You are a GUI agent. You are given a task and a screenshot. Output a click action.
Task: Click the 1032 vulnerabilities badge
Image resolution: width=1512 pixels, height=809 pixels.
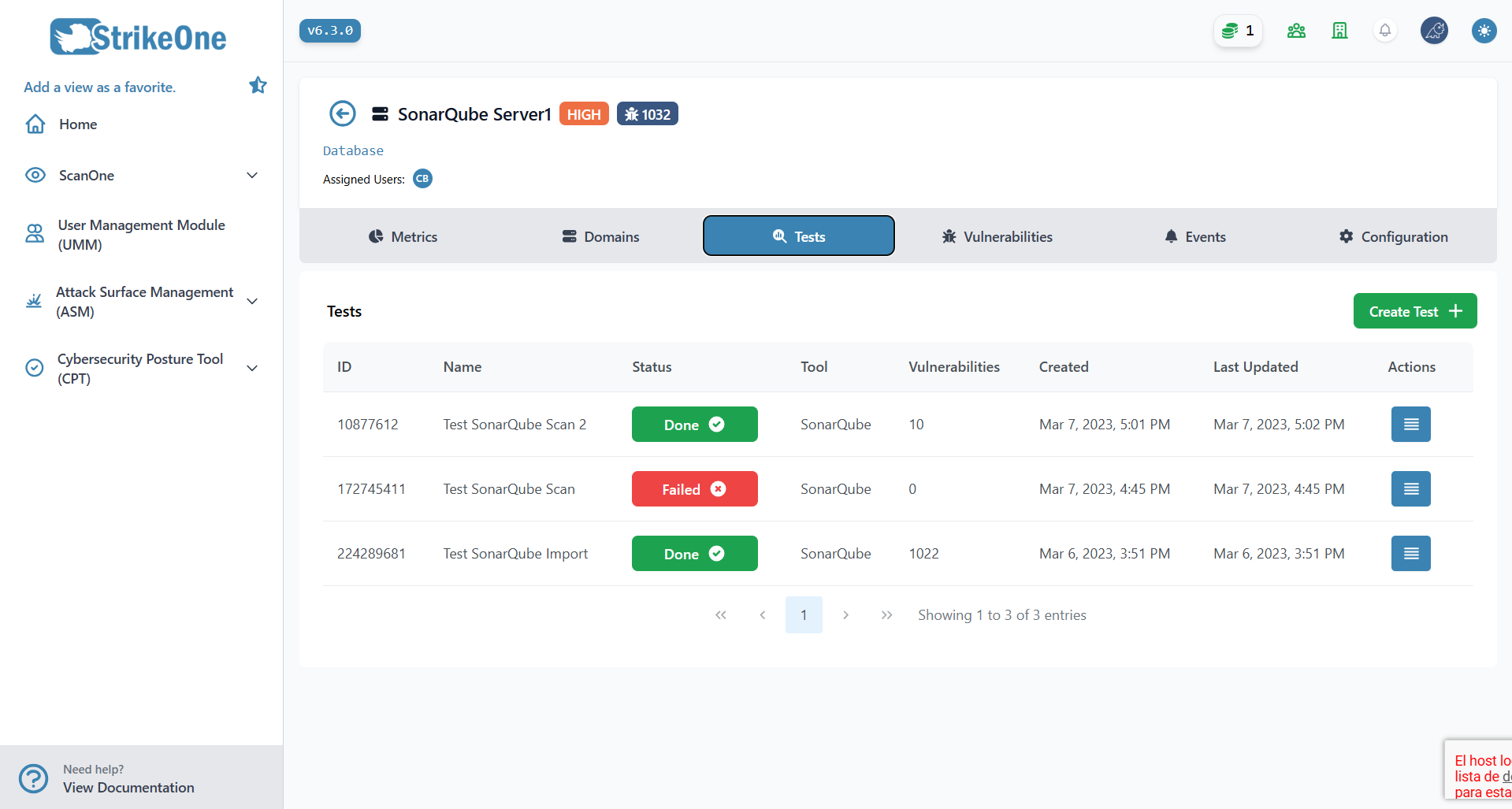tap(647, 114)
